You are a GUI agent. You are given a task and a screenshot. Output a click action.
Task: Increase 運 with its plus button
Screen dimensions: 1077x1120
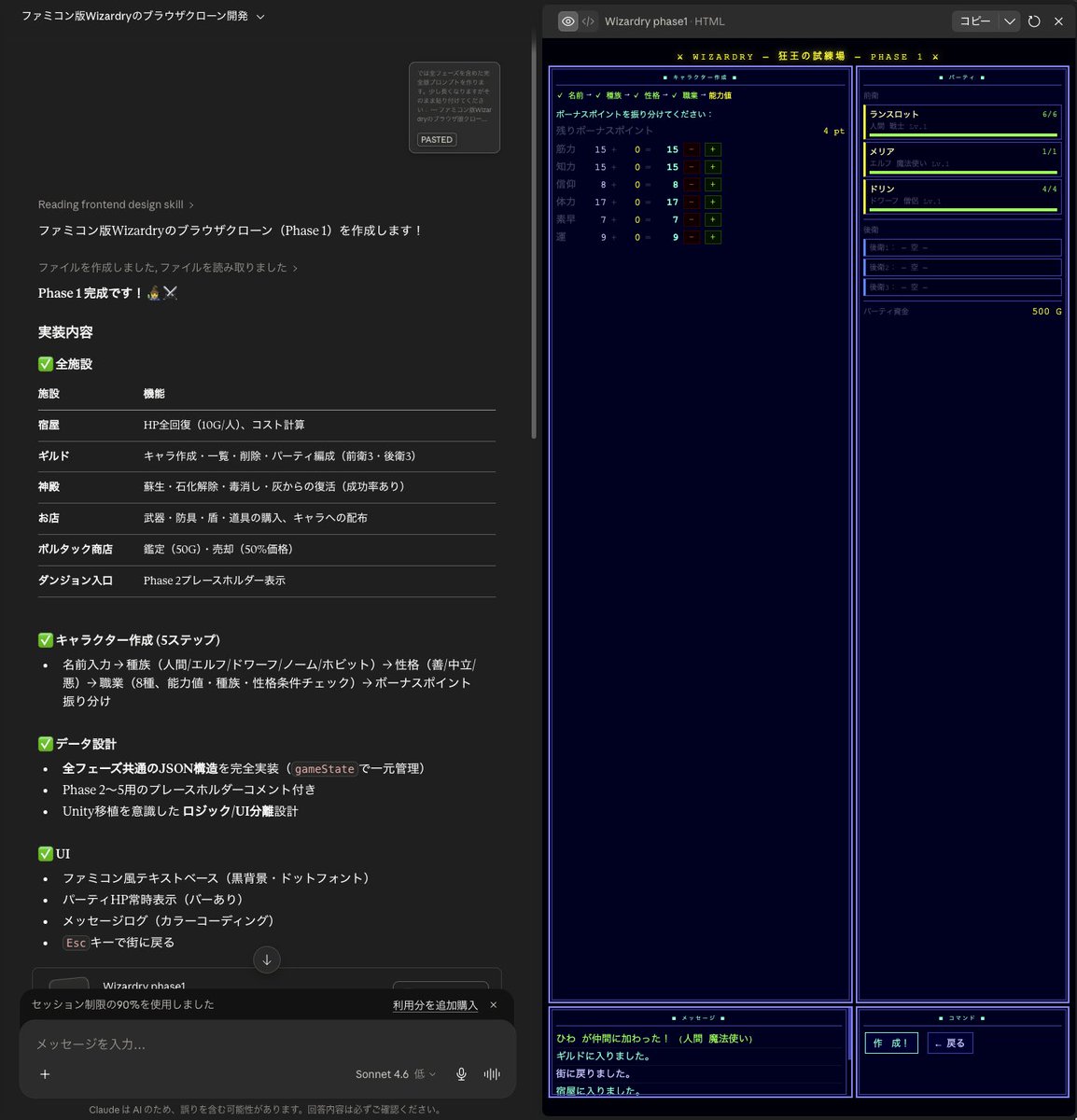(x=712, y=237)
